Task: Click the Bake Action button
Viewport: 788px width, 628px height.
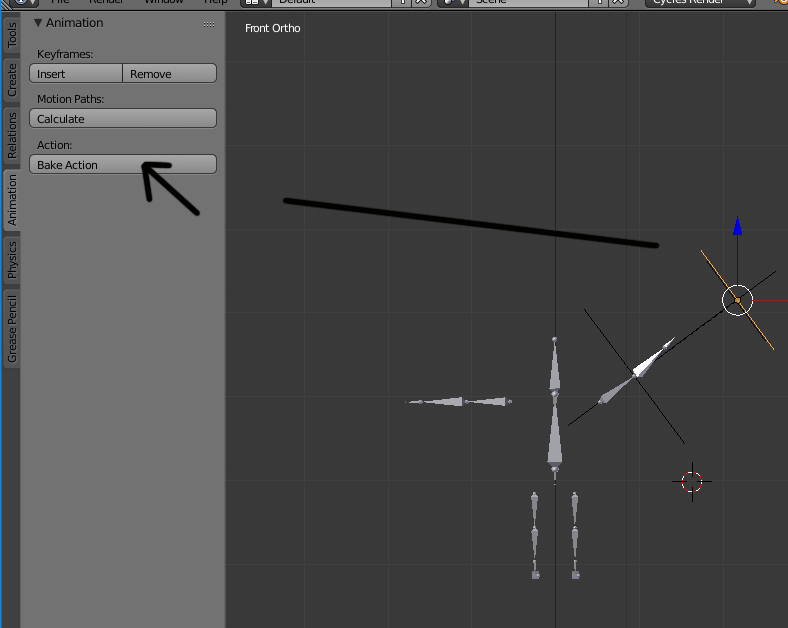Action: point(123,164)
